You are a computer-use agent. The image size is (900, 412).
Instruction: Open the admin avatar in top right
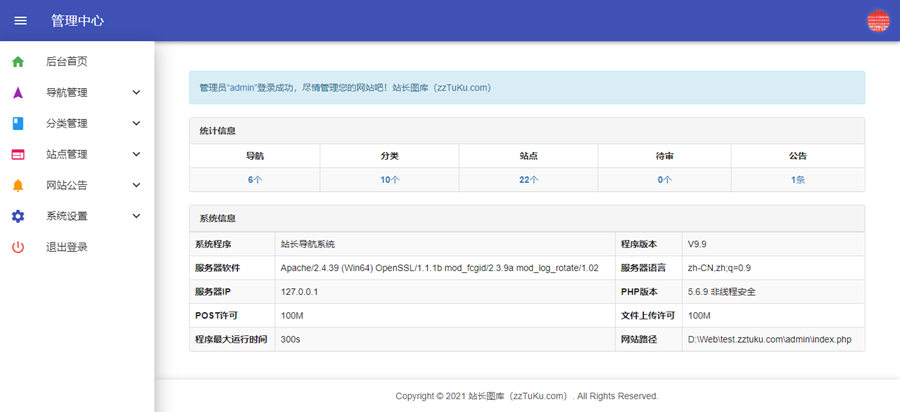[877, 21]
